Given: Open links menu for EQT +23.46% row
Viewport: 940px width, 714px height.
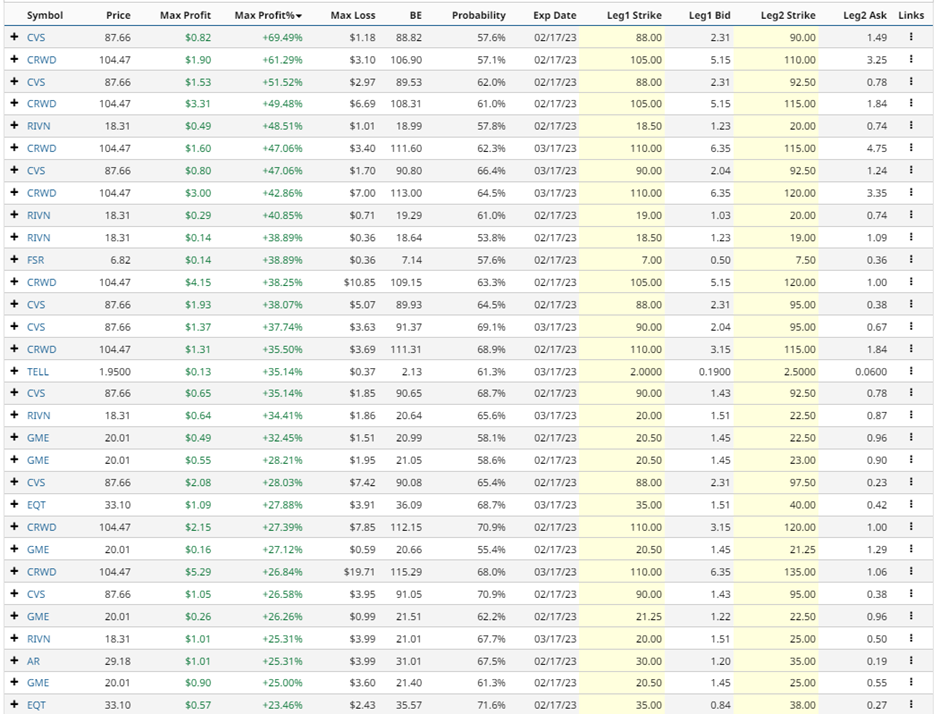Looking at the screenshot, I should 911,705.
